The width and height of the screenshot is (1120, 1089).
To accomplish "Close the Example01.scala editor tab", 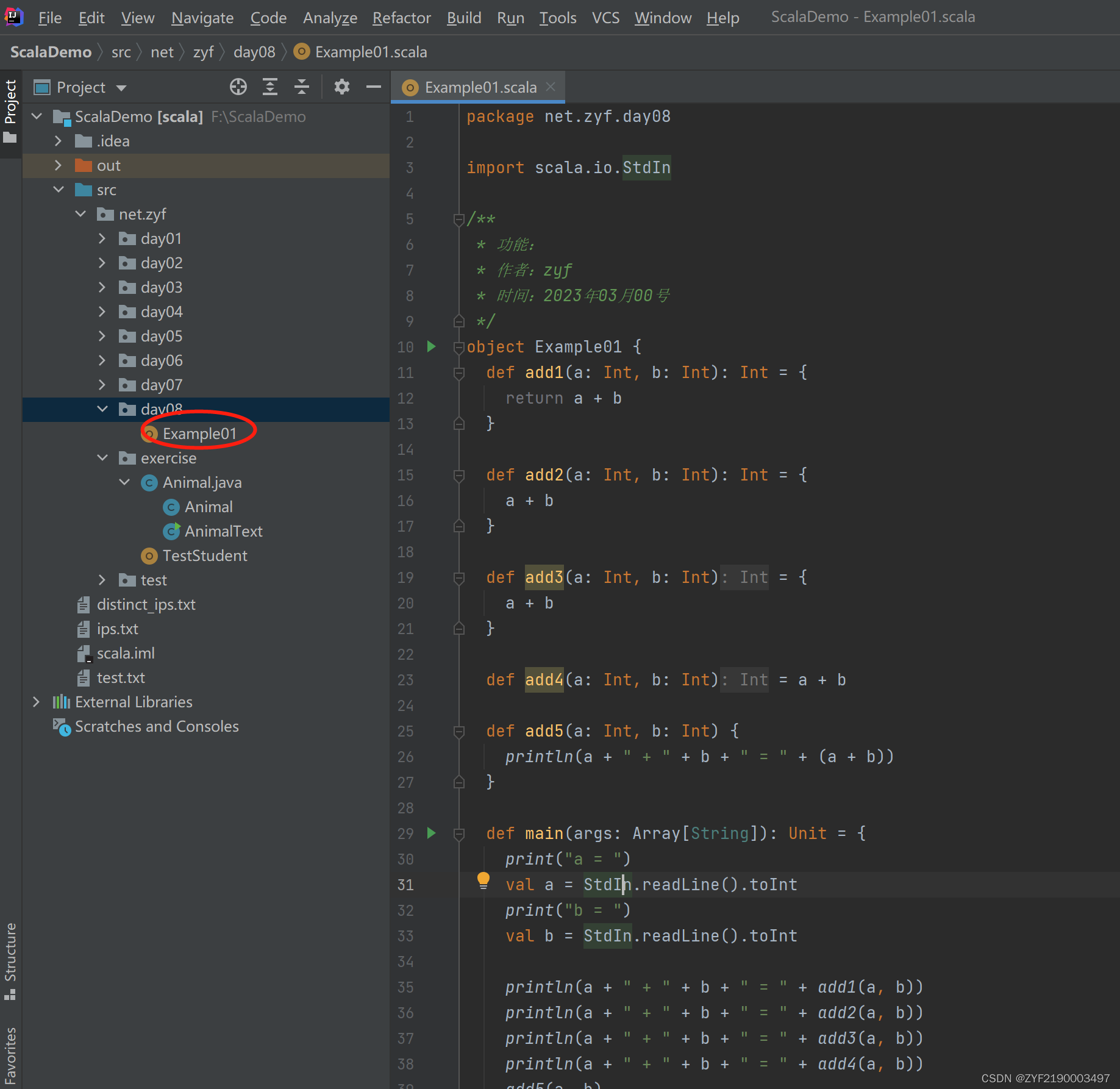I will 551,87.
